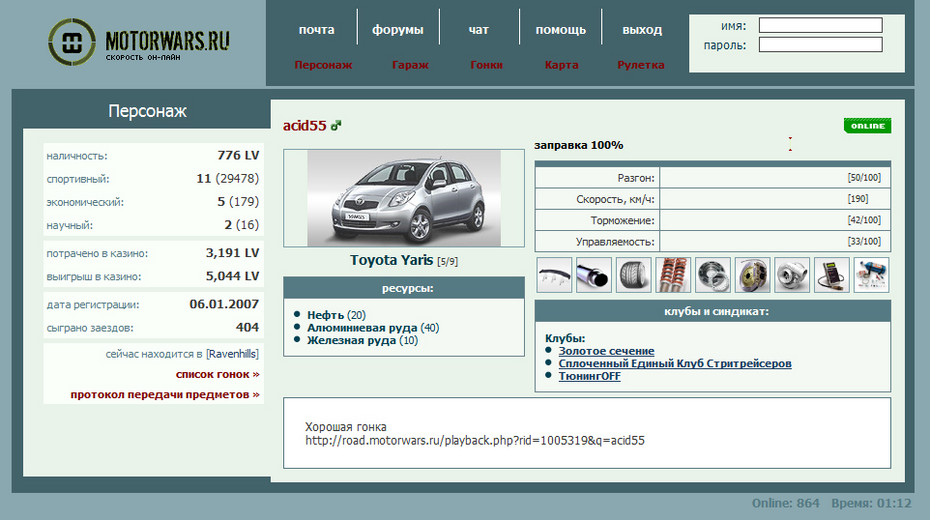
Task: Click the сыграно заездов 404 value
Action: (247, 327)
